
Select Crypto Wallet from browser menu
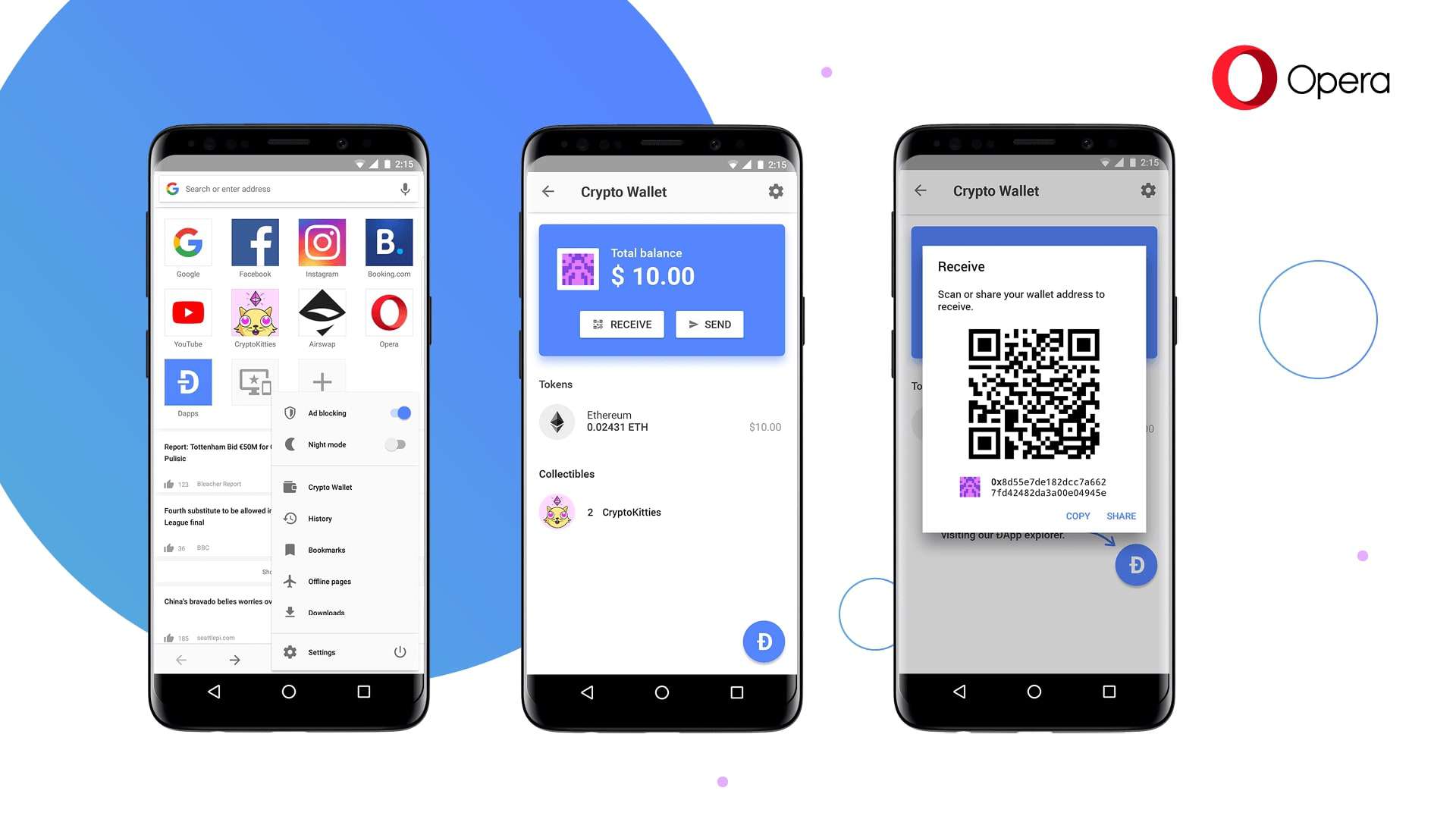click(x=330, y=487)
